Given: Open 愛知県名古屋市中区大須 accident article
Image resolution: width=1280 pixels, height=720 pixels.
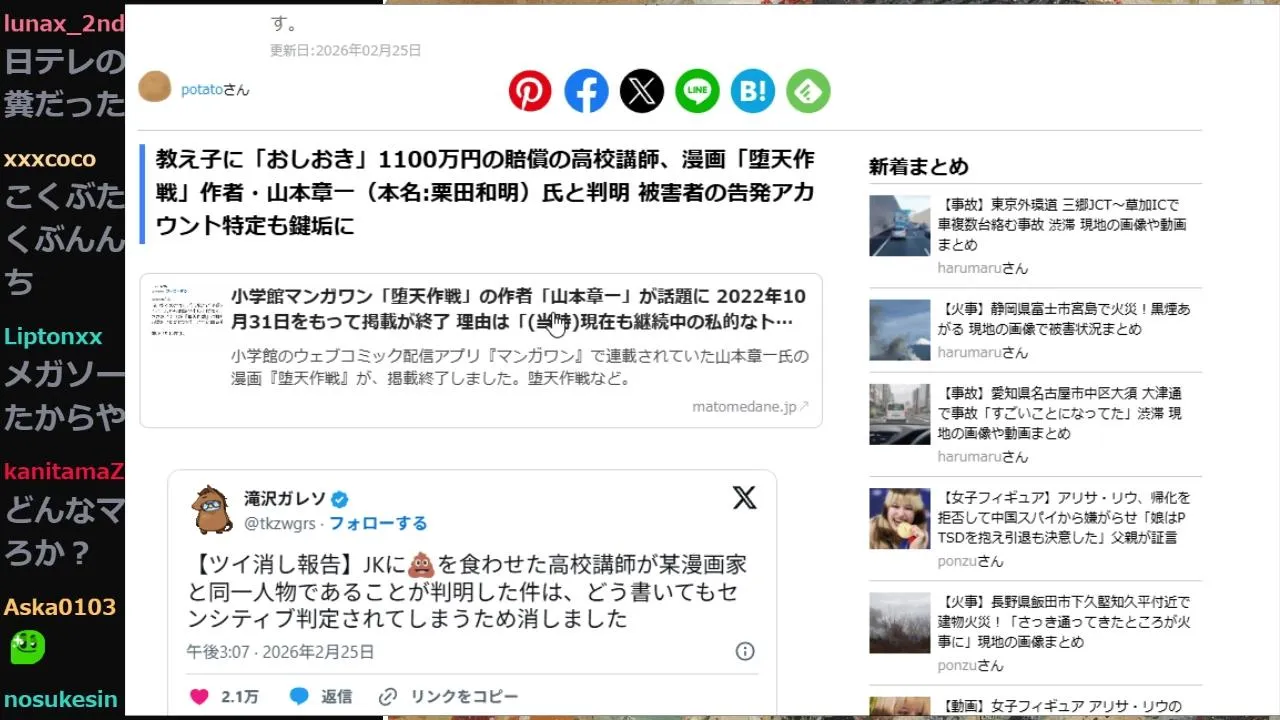Looking at the screenshot, I should [x=1060, y=413].
